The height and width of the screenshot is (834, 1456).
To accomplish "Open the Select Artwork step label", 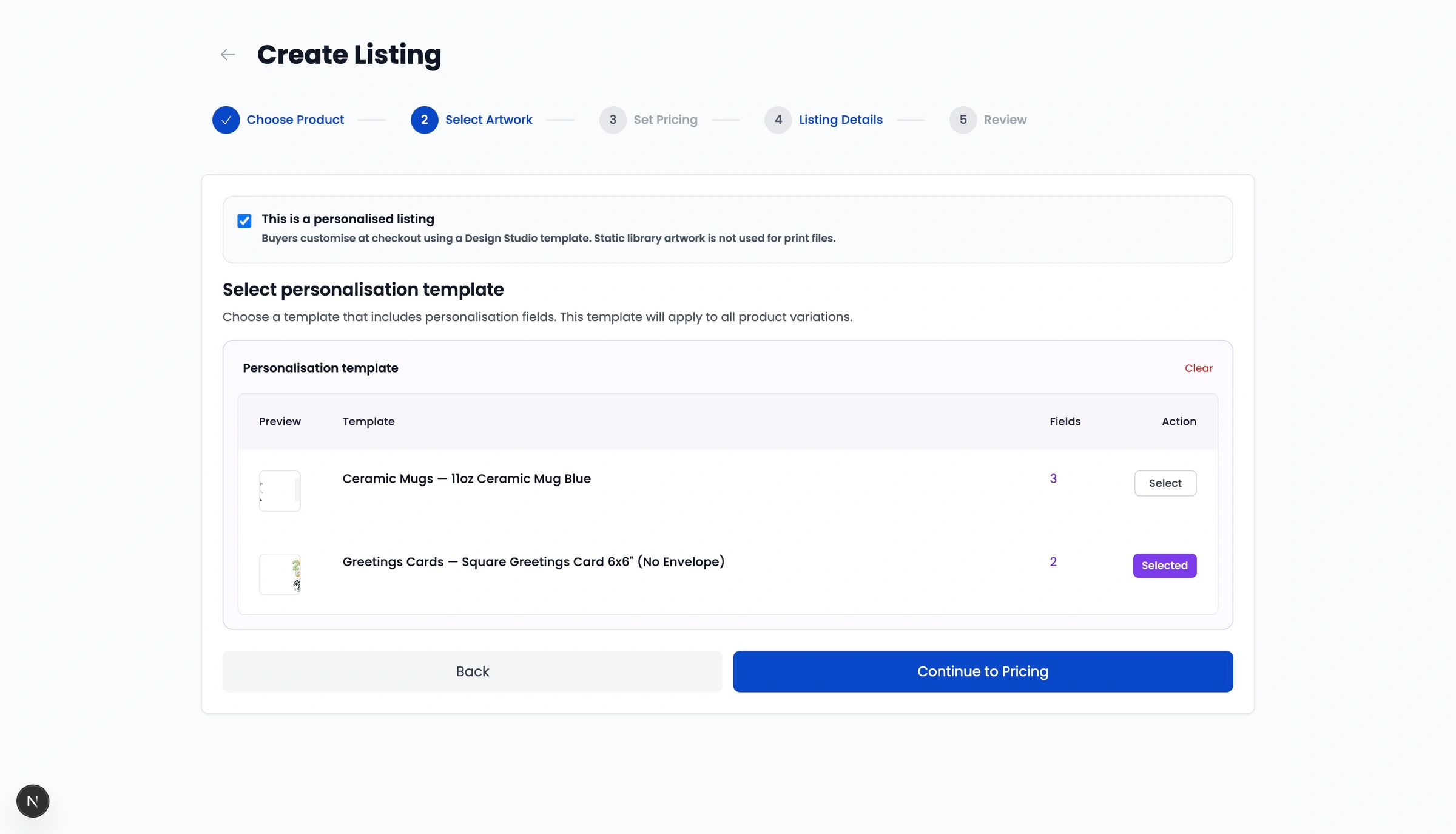I will click(488, 120).
